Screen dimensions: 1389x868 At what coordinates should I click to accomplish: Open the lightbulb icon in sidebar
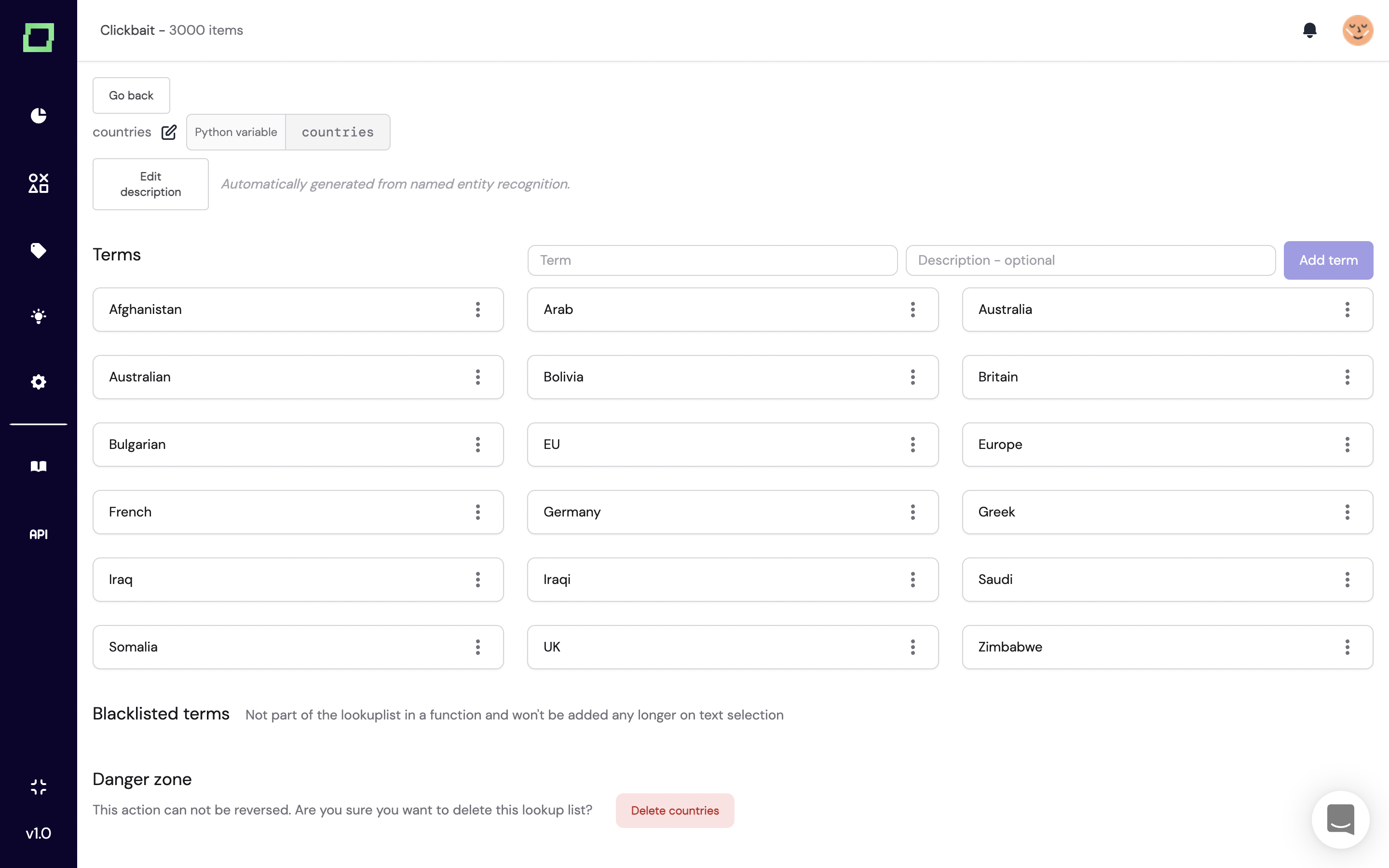(x=39, y=316)
